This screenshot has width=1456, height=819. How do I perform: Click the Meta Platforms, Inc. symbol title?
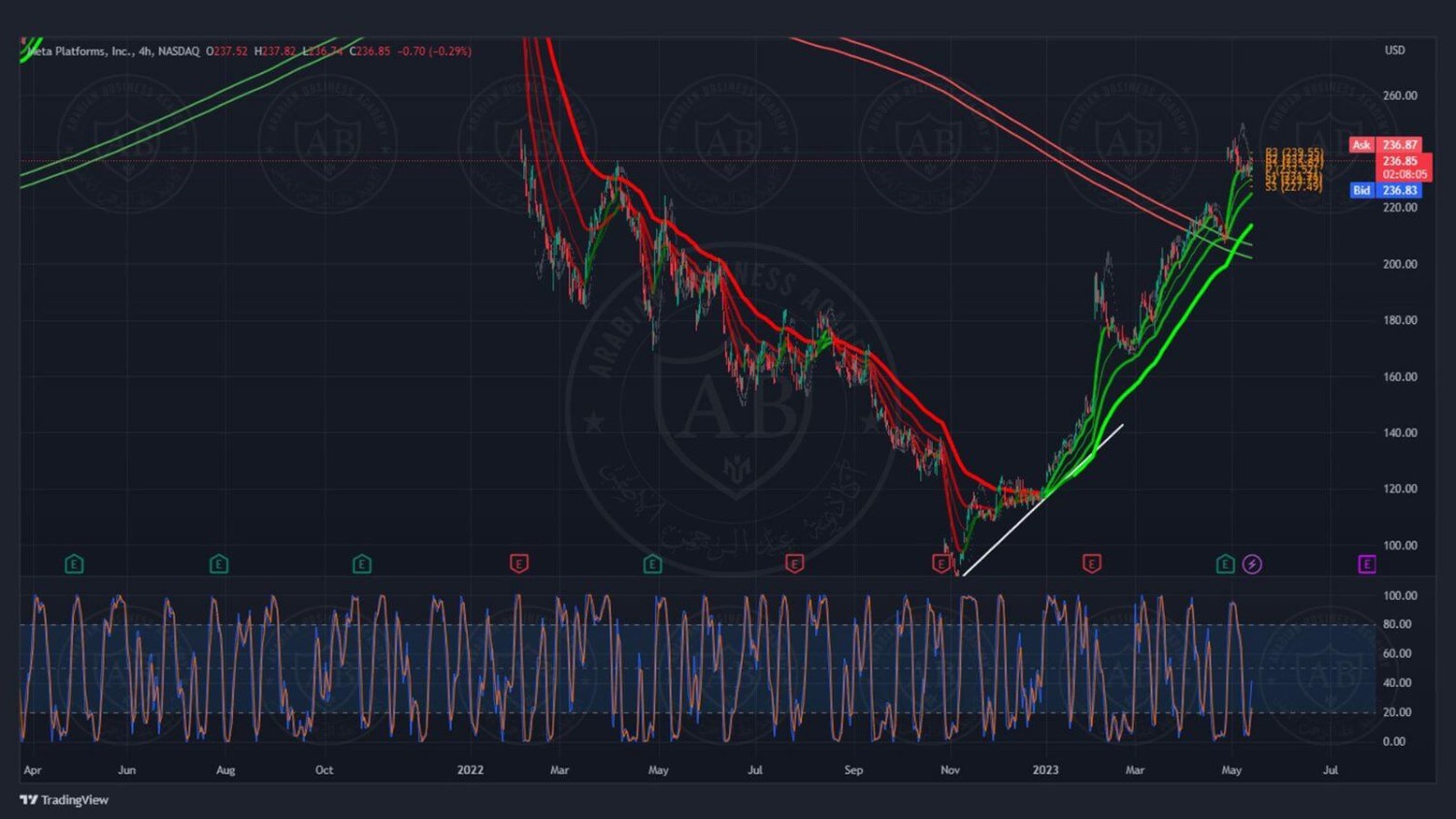pyautogui.click(x=81, y=51)
